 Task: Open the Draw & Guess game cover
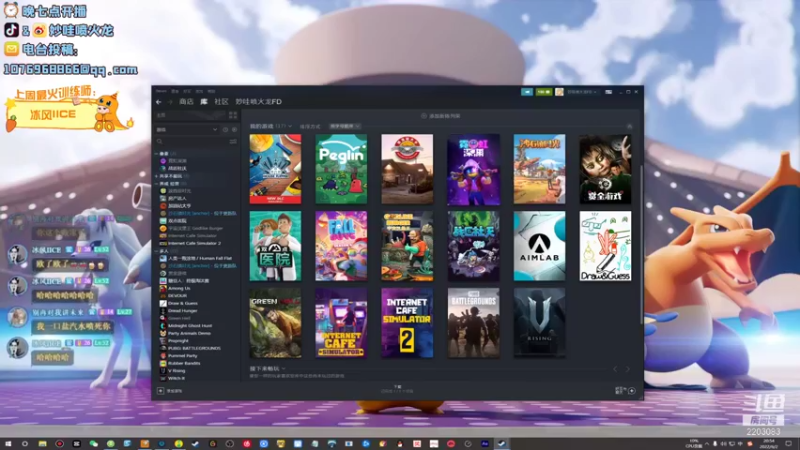605,246
